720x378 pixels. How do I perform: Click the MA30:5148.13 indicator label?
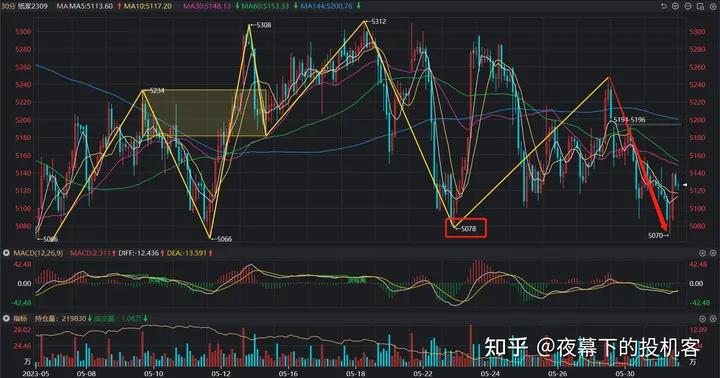(207, 6)
